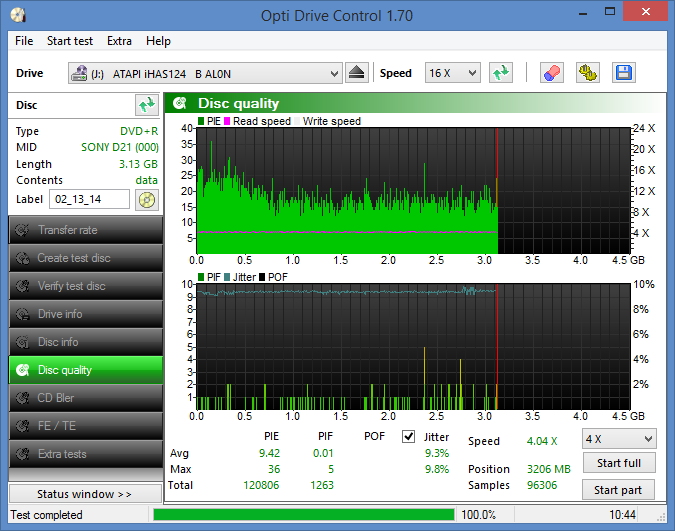Click the app icon in the title bar
Image resolution: width=675 pixels, height=531 pixels.
(x=19, y=16)
